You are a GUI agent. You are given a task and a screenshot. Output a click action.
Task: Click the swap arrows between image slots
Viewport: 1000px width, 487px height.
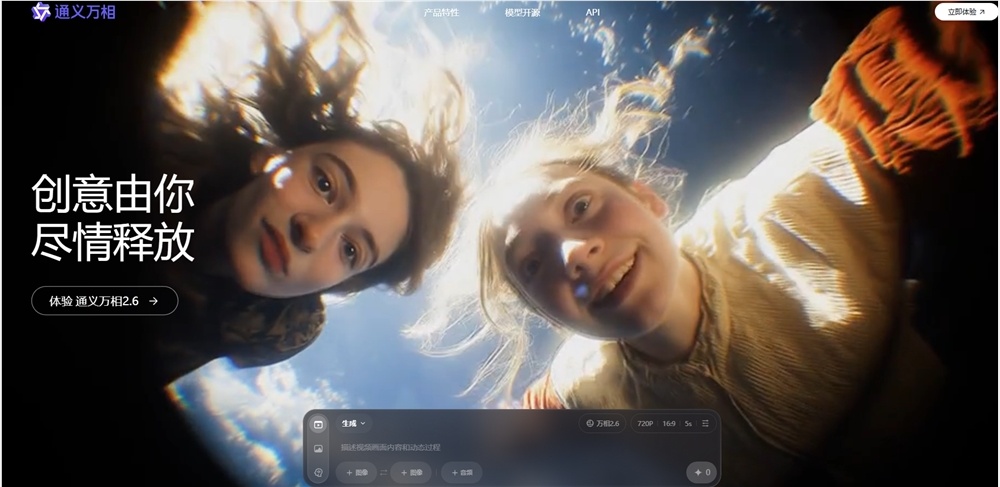tap(383, 472)
